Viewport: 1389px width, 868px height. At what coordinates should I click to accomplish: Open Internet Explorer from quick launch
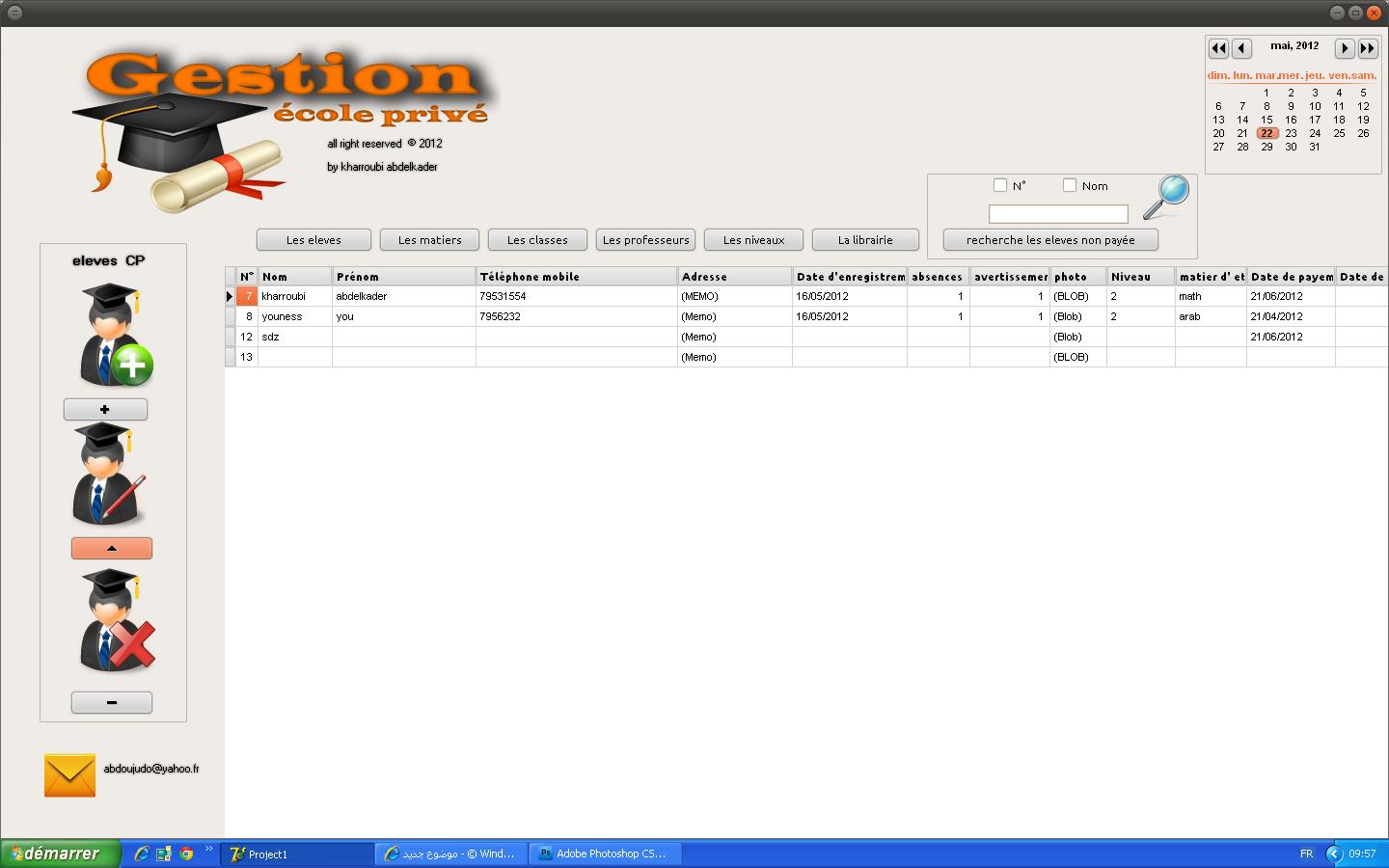click(x=142, y=854)
